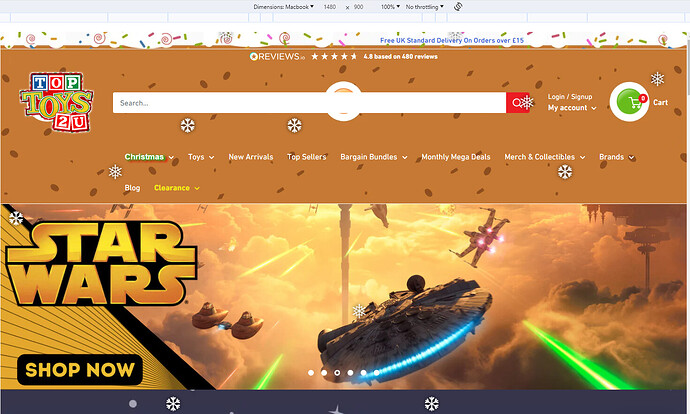Open the 100% zoom dropdown
690x414 pixels.
(390, 7)
